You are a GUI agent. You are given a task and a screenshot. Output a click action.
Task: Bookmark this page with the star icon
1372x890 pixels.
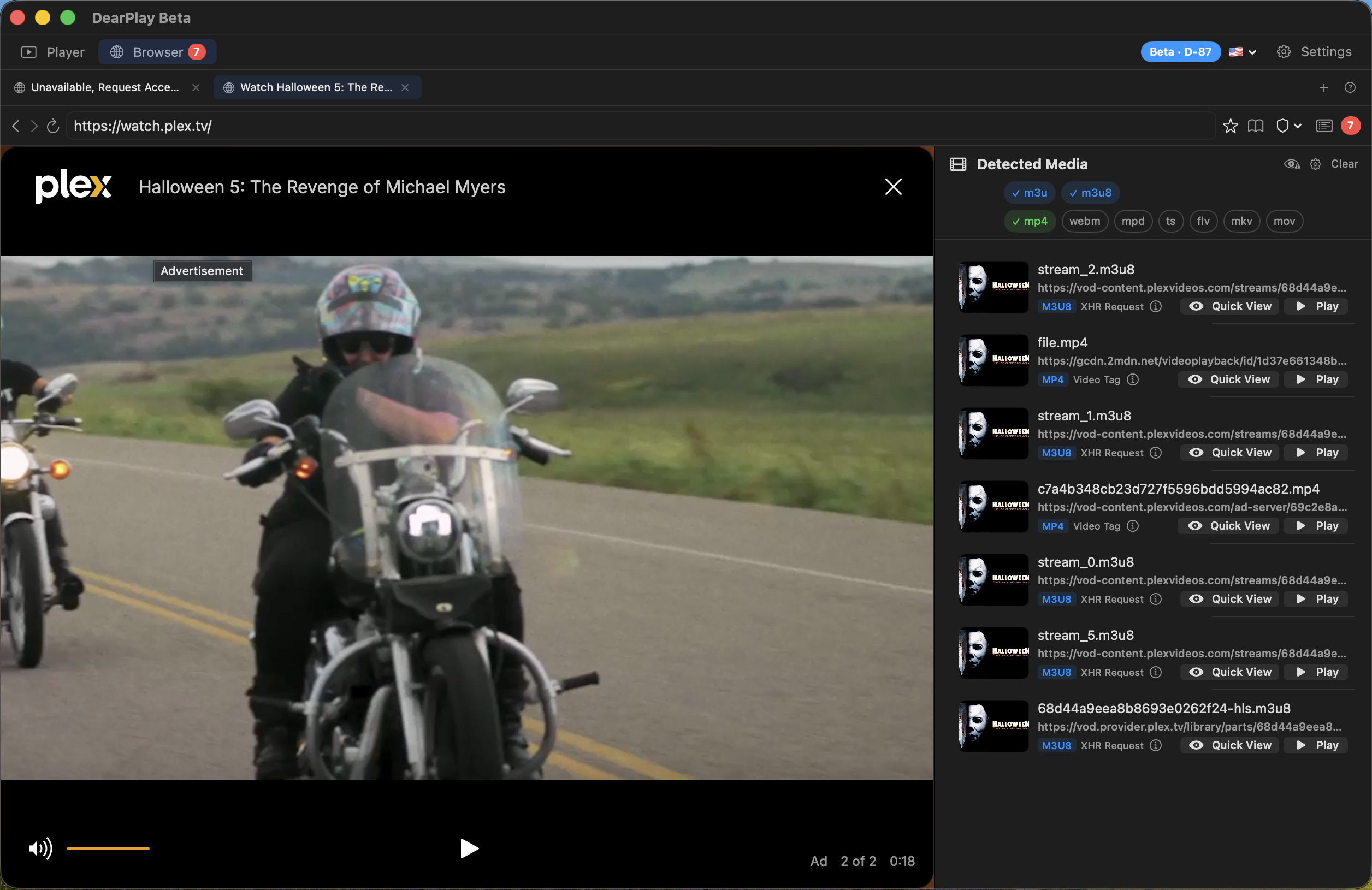click(x=1230, y=126)
